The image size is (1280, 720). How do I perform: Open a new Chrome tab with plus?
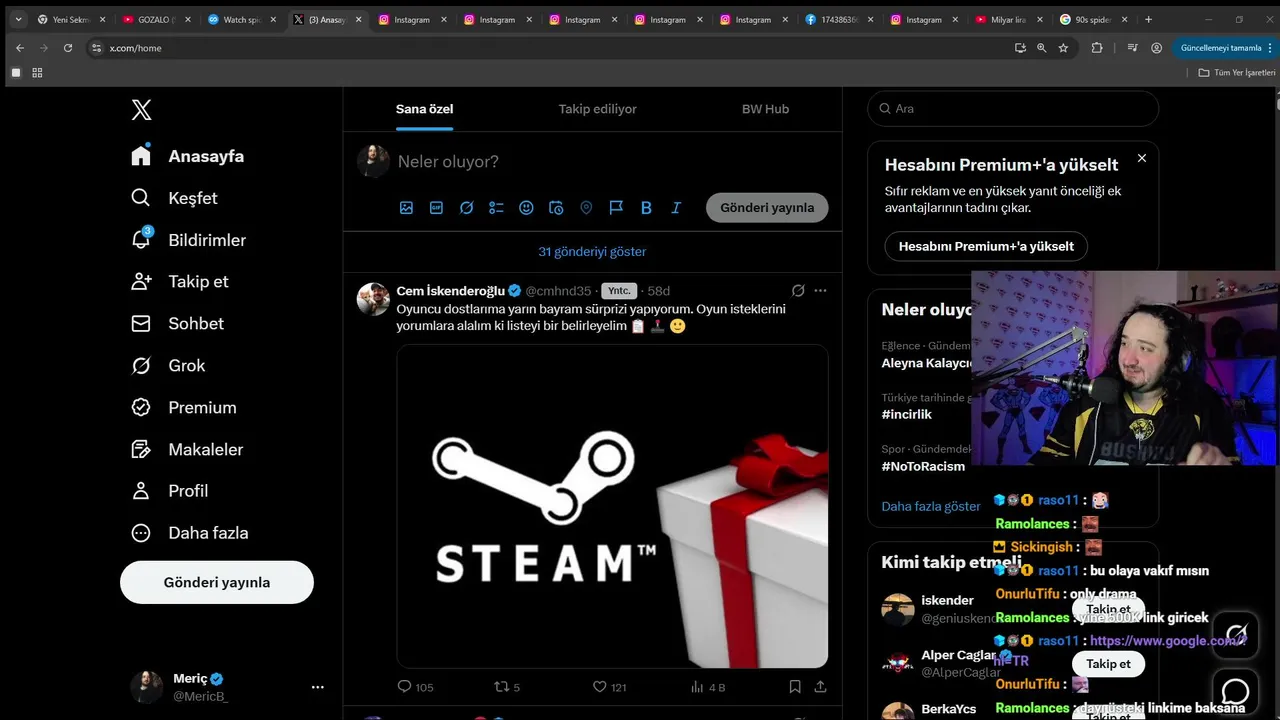tap(1148, 19)
